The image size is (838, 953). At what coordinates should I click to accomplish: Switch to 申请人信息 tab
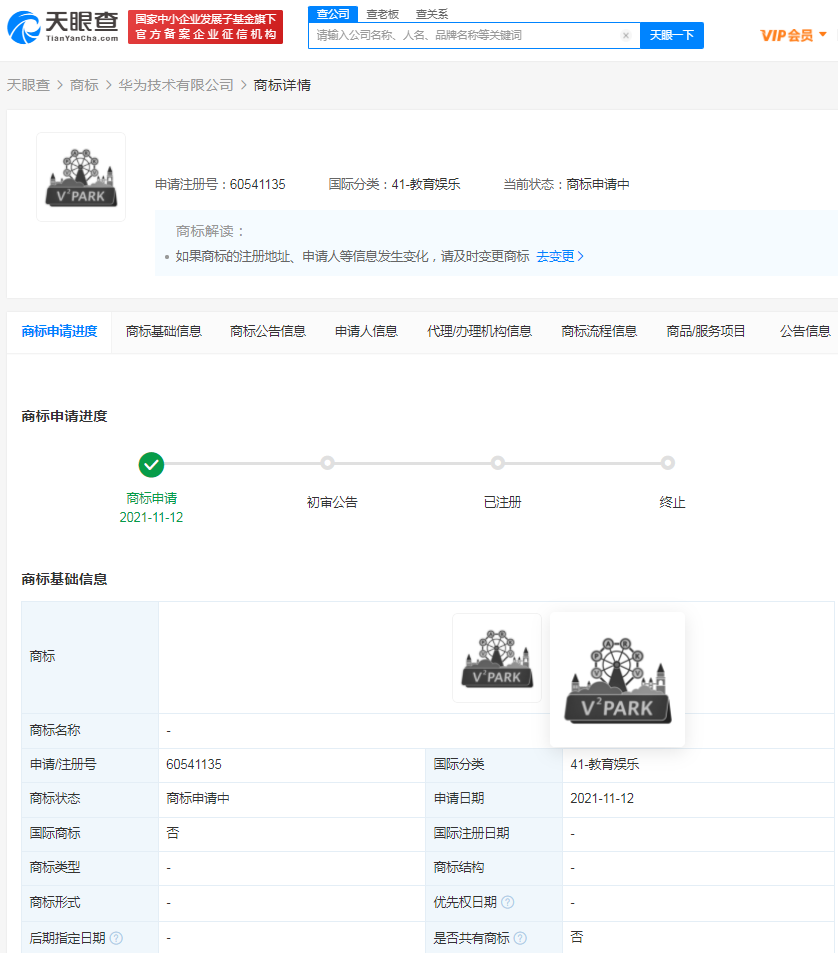pos(366,331)
